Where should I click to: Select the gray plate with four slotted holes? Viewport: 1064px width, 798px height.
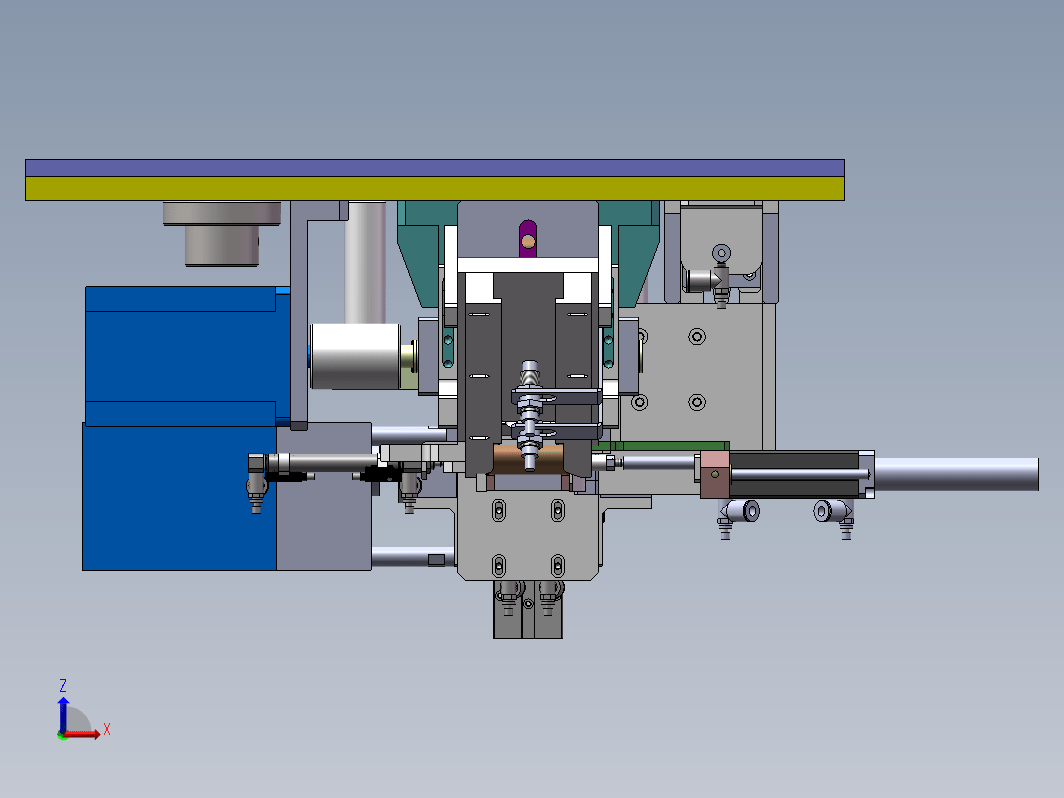click(528, 536)
